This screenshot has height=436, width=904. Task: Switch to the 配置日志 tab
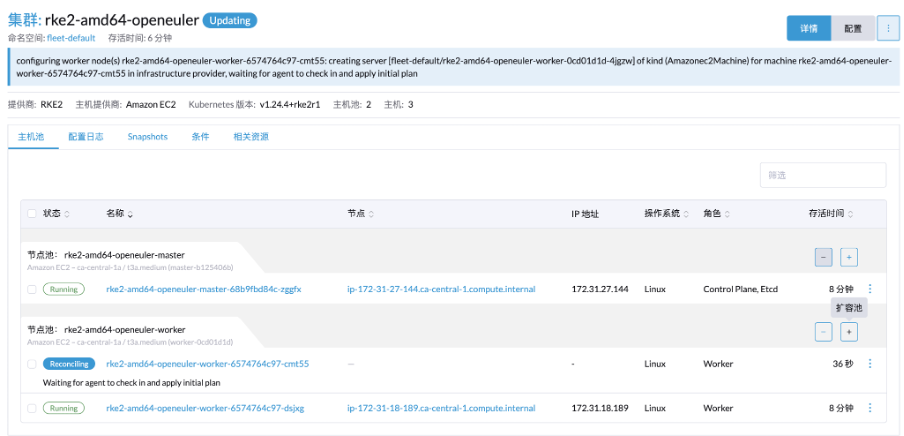(x=86, y=137)
